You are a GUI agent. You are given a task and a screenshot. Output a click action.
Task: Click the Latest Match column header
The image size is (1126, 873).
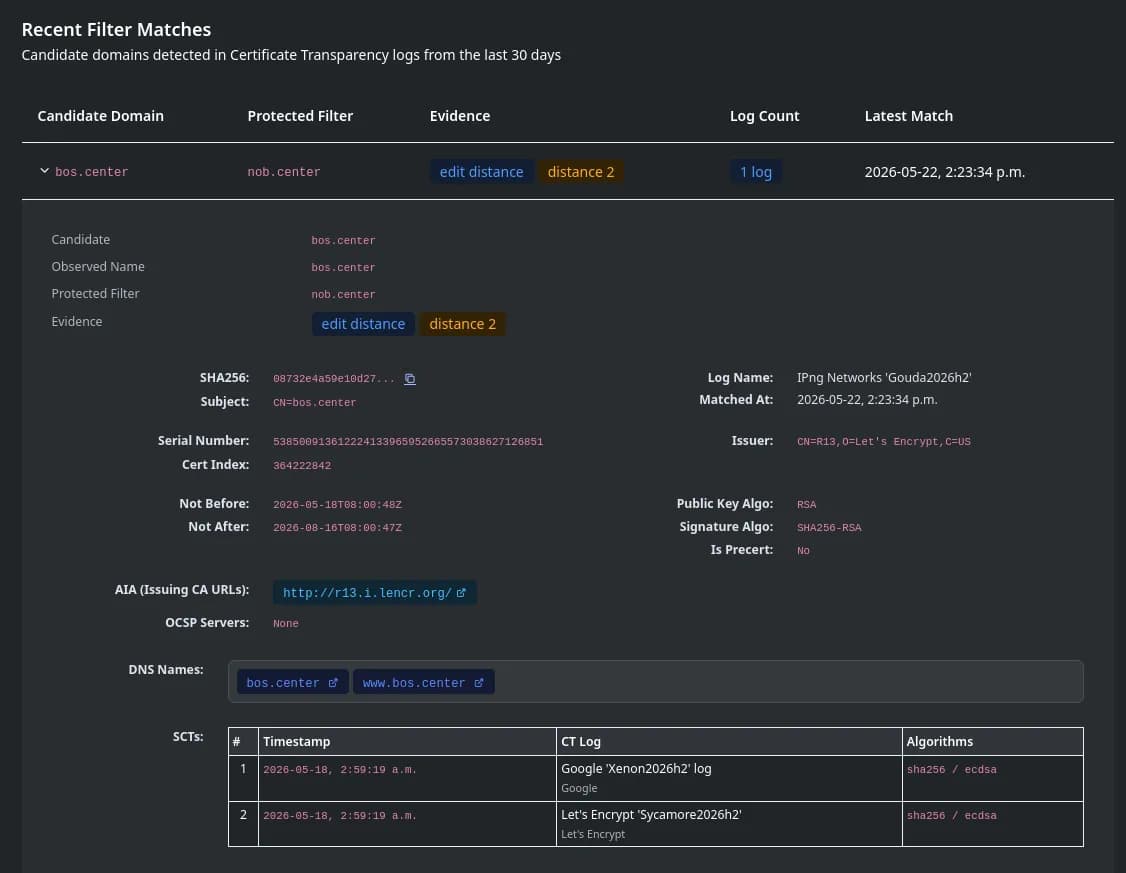coord(908,116)
